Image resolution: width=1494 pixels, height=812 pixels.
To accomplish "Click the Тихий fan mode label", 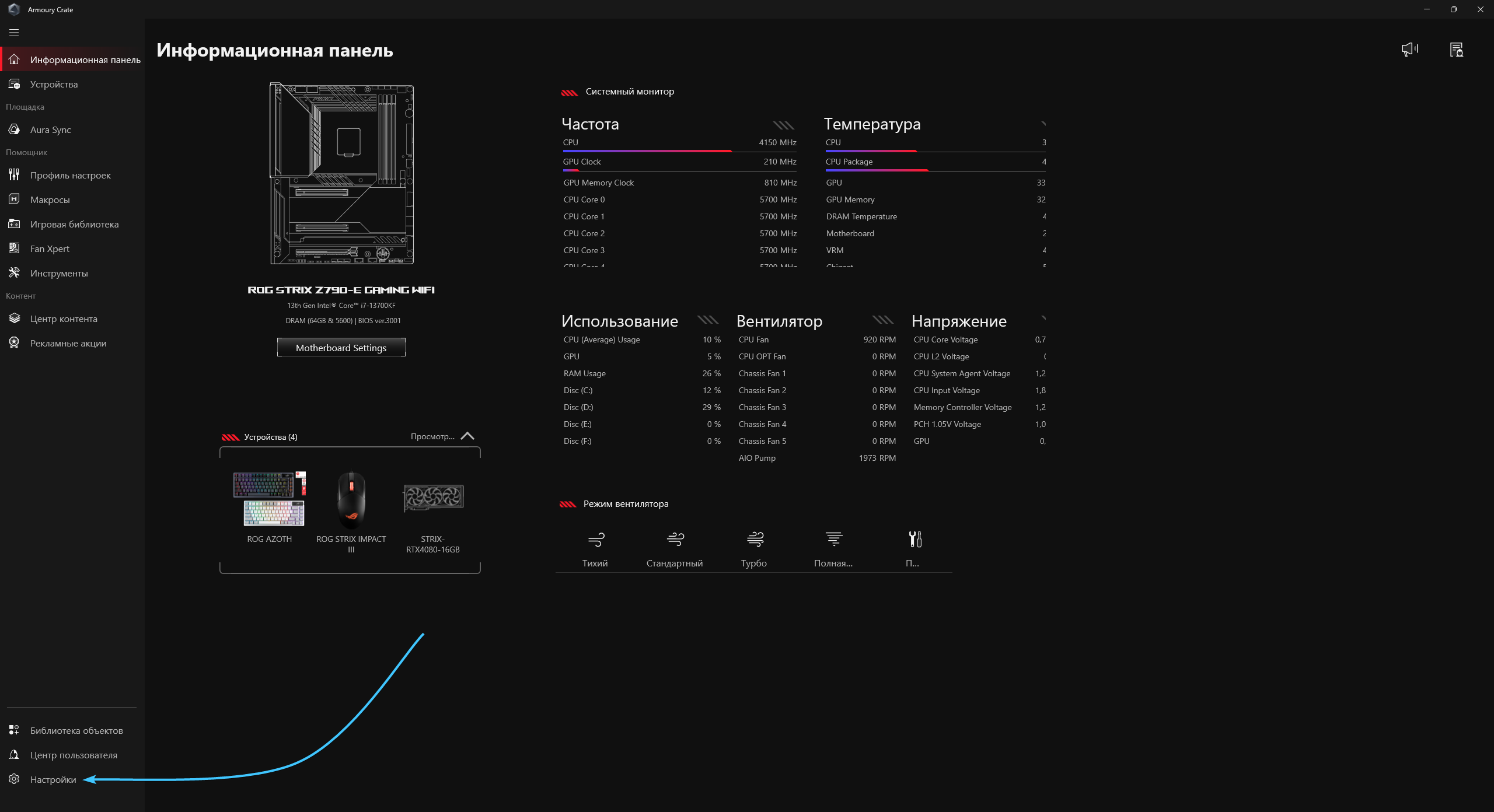I will [x=595, y=563].
